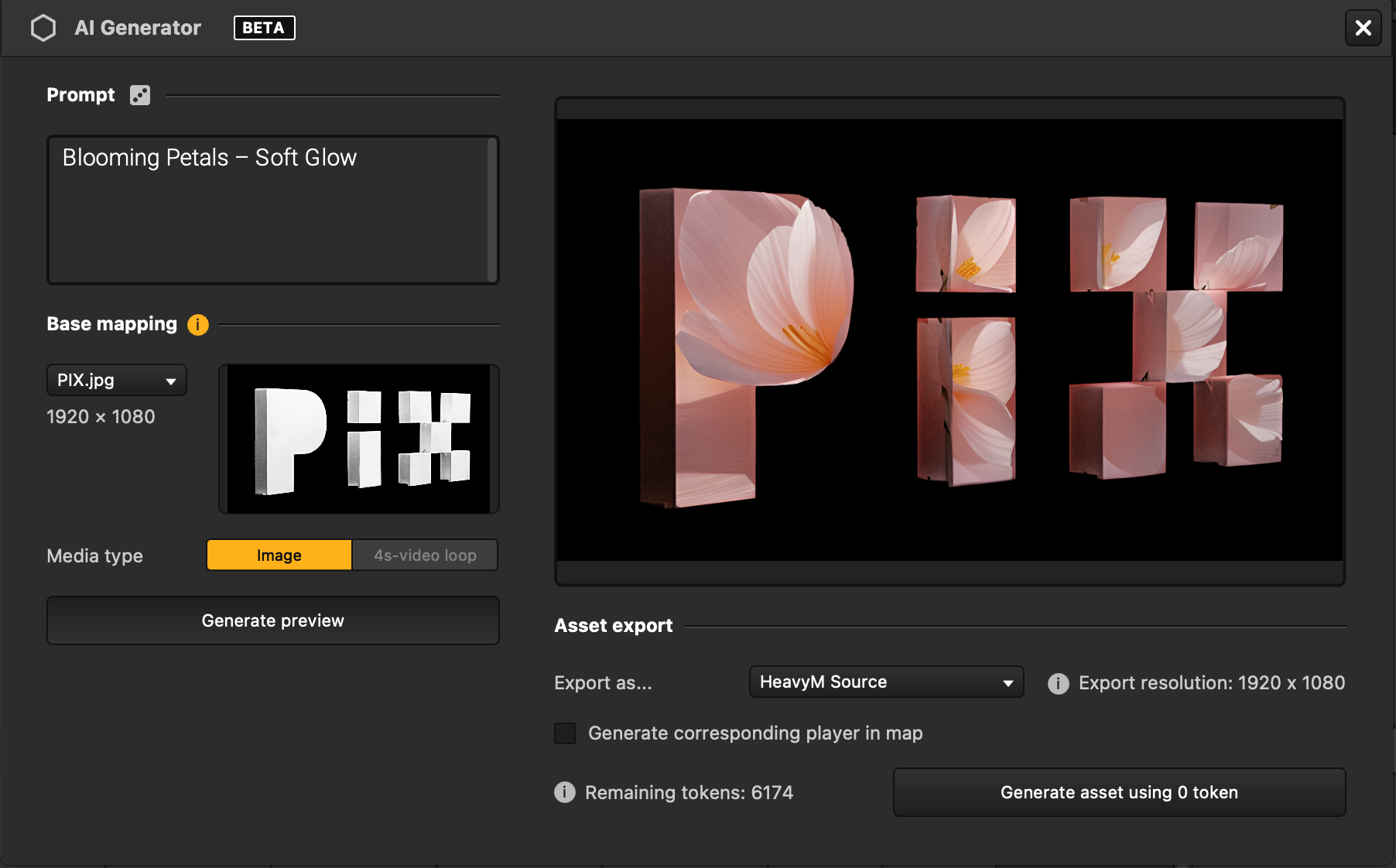Viewport: 1396px width, 868px height.
Task: Enable Generate corresponding player in map
Action: point(566,733)
